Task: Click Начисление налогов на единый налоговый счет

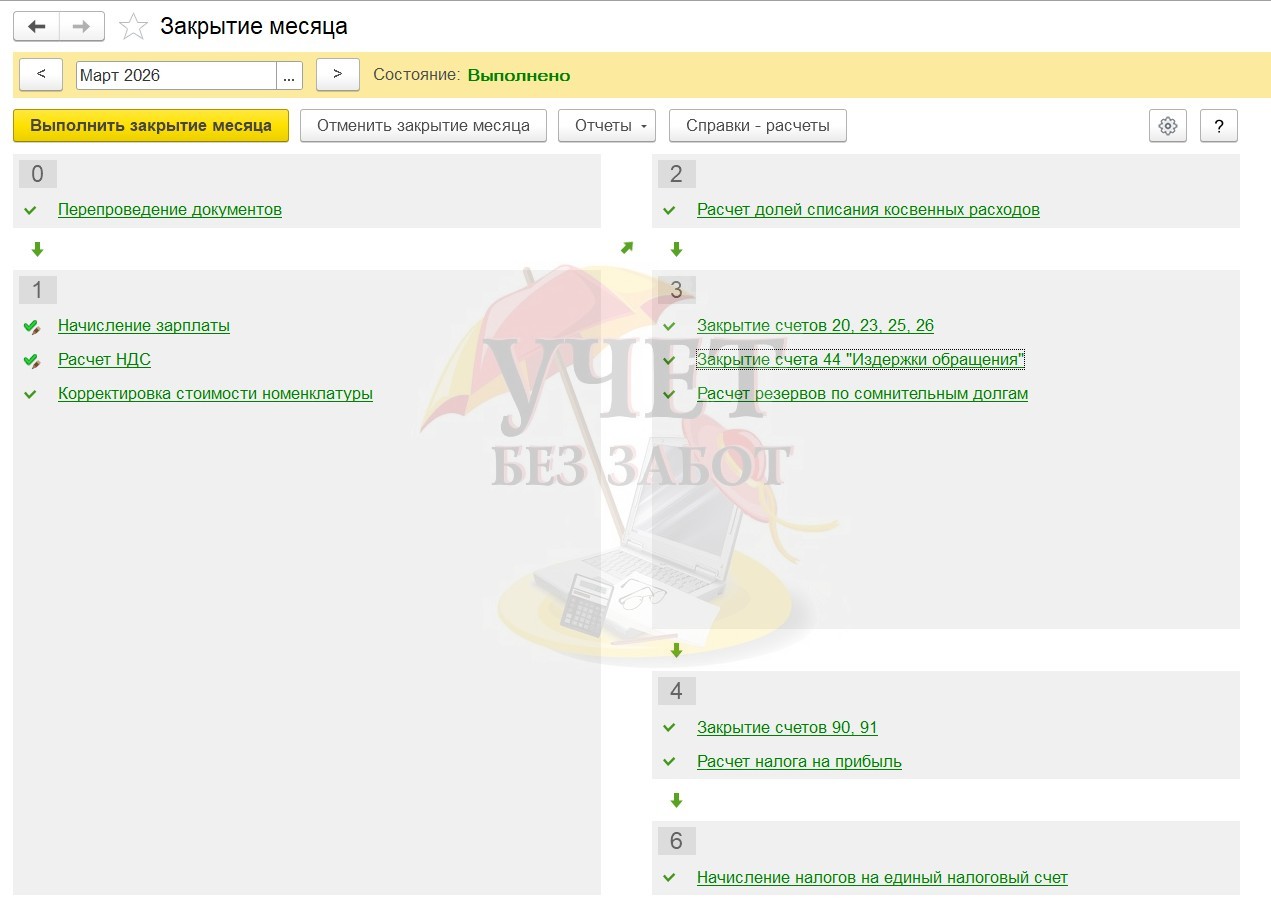Action: 882,878
